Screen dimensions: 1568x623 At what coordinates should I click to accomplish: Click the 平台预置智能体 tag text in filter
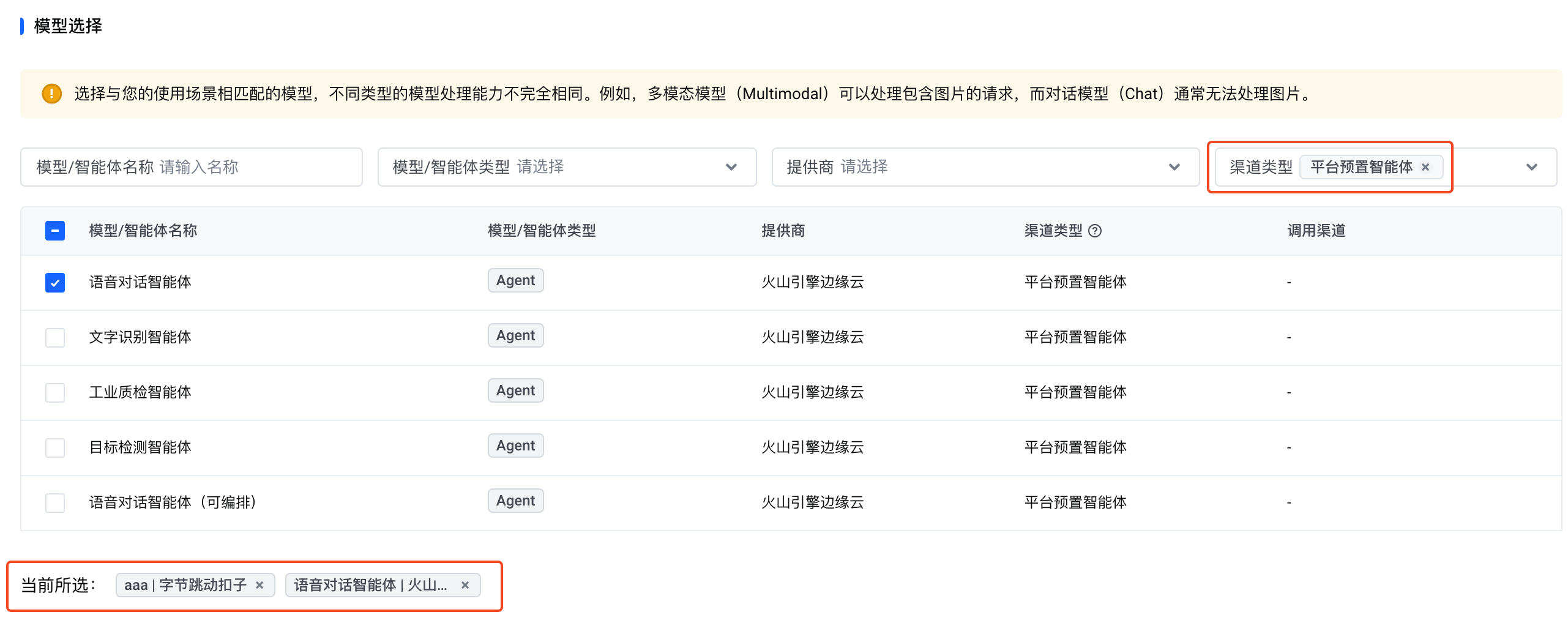pos(1361,167)
